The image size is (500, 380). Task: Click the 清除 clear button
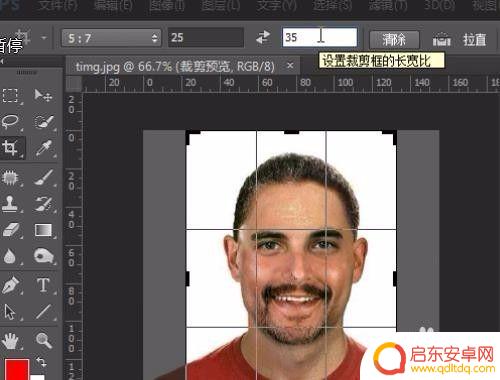(x=394, y=40)
